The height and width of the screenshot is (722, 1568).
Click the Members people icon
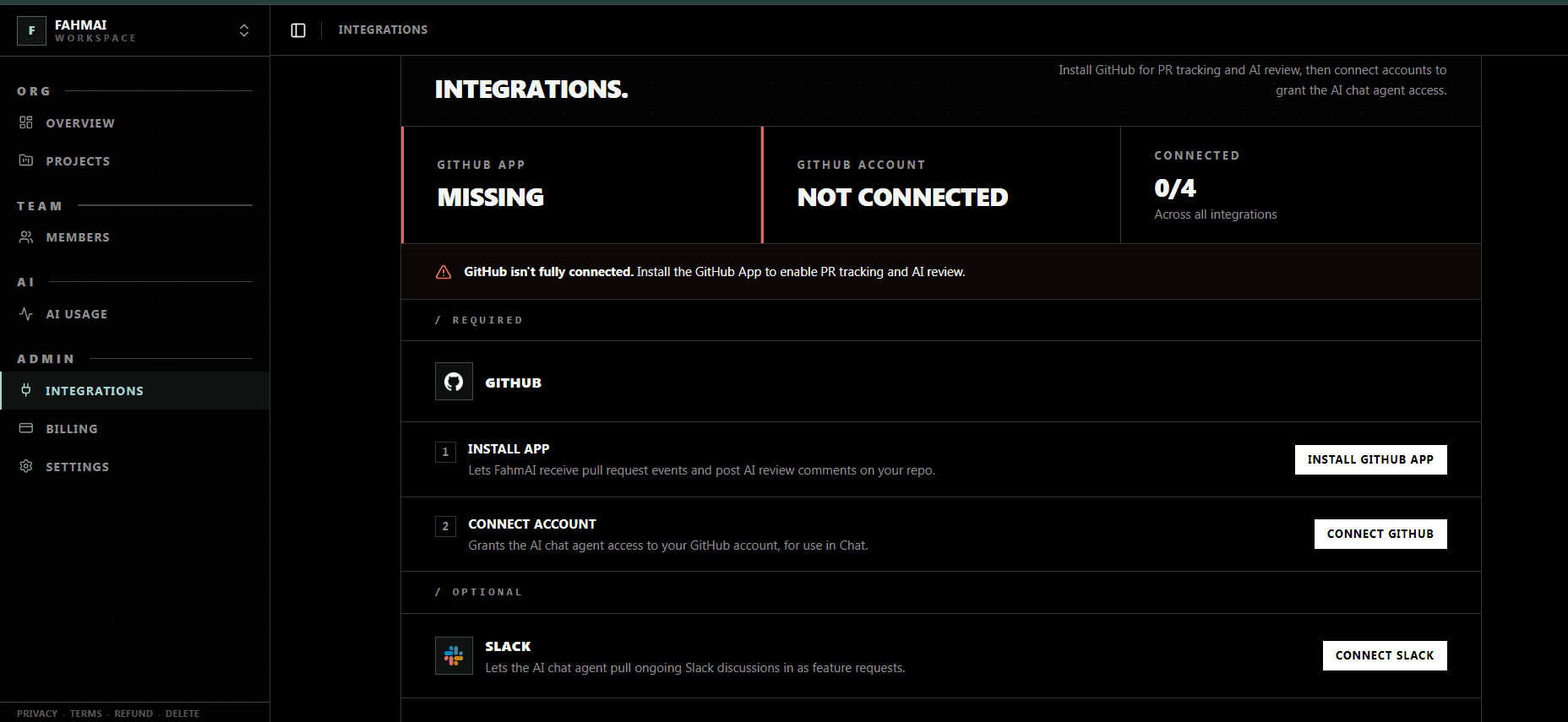[26, 237]
